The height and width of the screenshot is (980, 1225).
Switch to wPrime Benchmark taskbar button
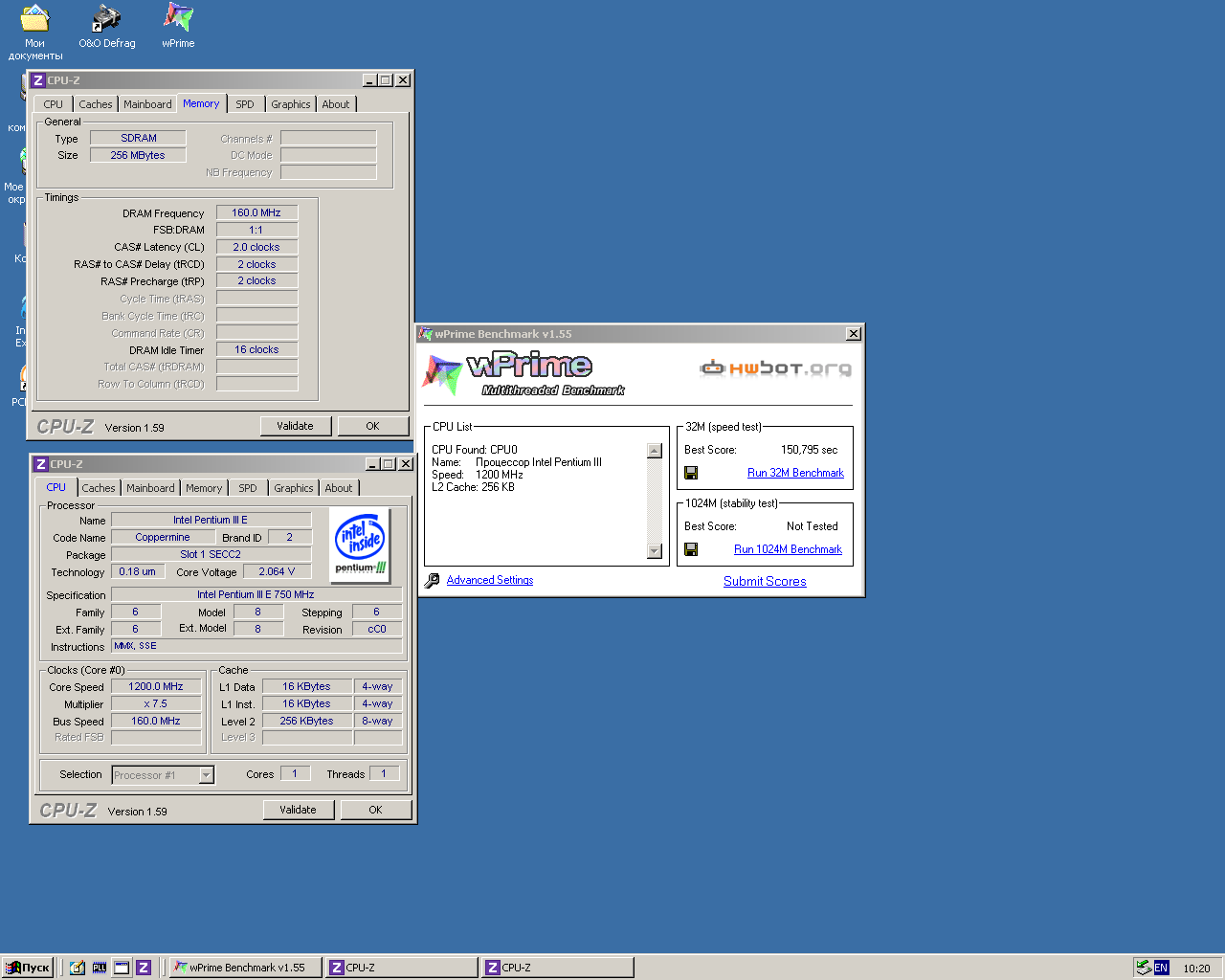[245, 968]
